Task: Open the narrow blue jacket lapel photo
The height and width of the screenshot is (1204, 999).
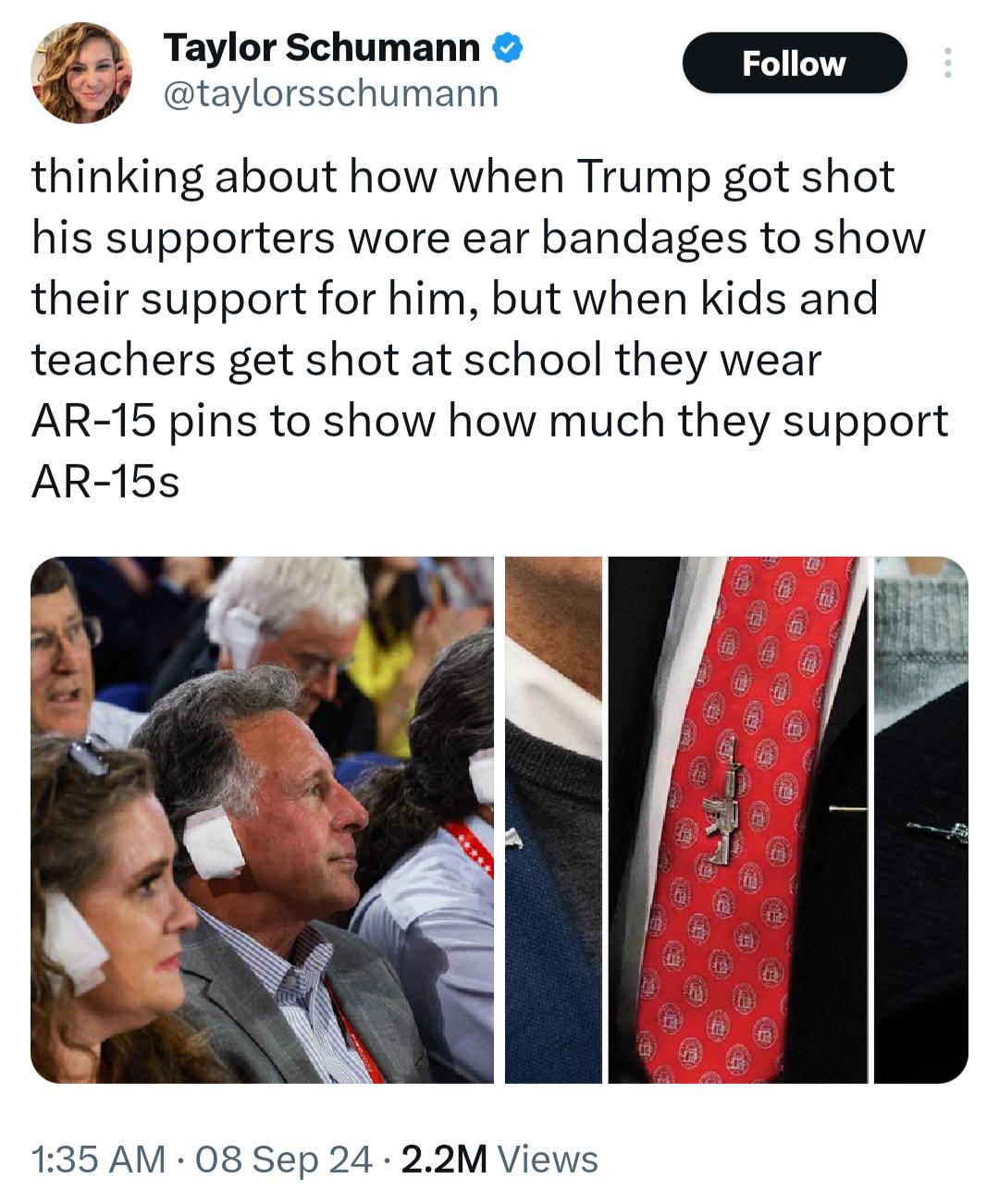Action: point(553,819)
